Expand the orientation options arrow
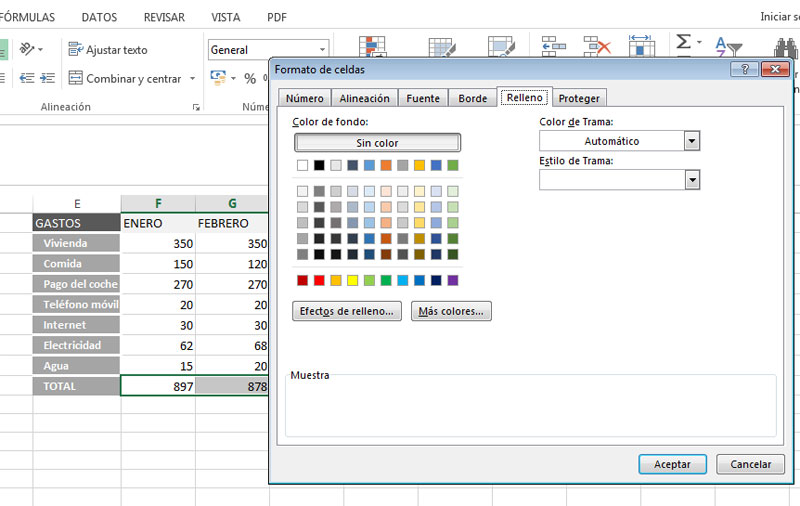Screen dimensions: 800x506 pyautogui.click(x=40, y=49)
